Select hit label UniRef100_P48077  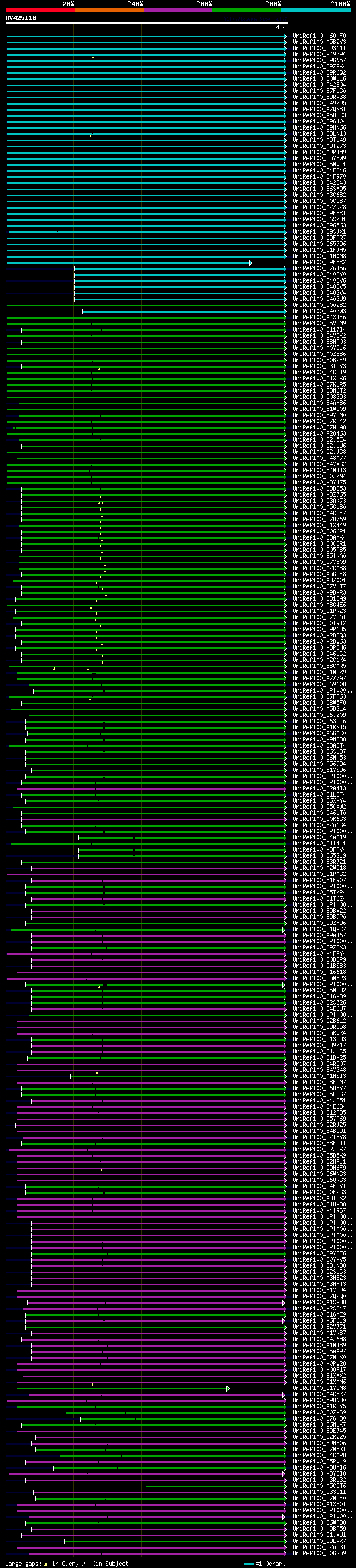319,458
